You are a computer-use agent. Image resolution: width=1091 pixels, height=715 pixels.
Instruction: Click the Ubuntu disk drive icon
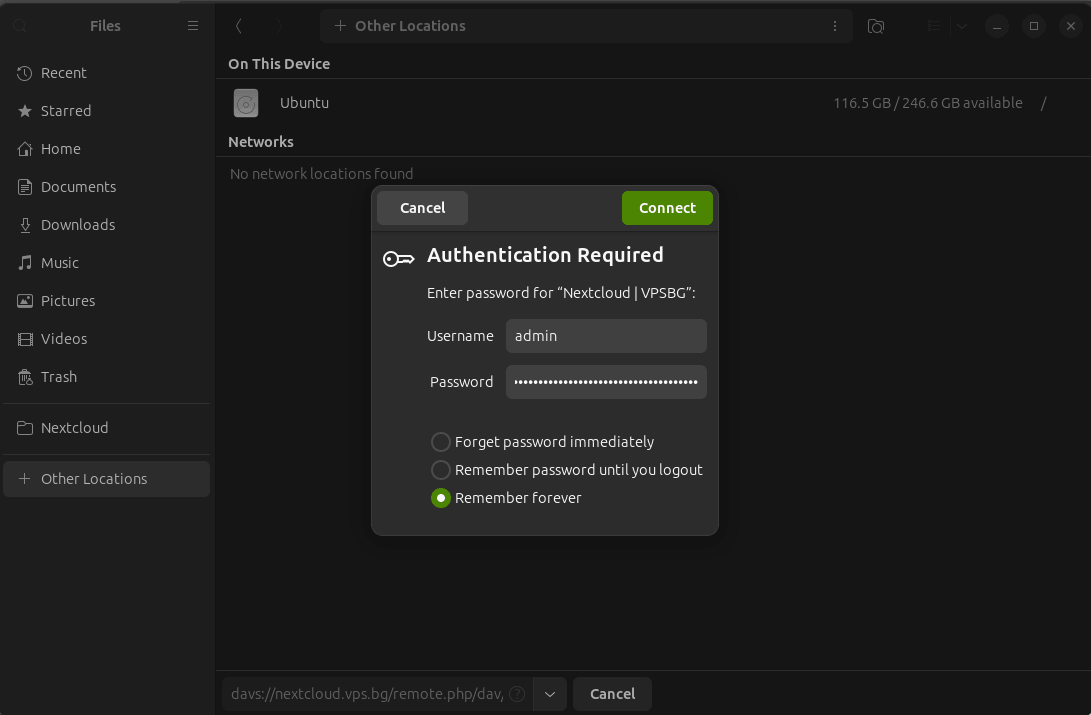tap(246, 103)
